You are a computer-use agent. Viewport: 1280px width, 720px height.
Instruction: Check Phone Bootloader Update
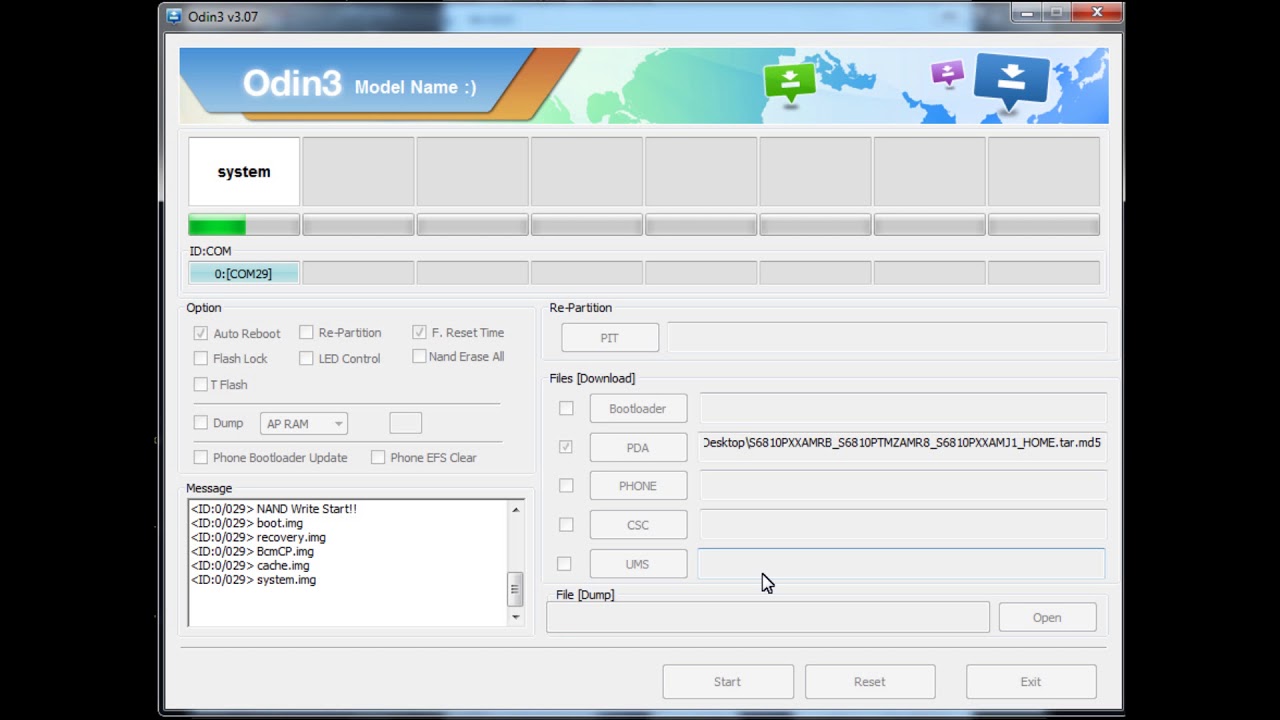(201, 457)
